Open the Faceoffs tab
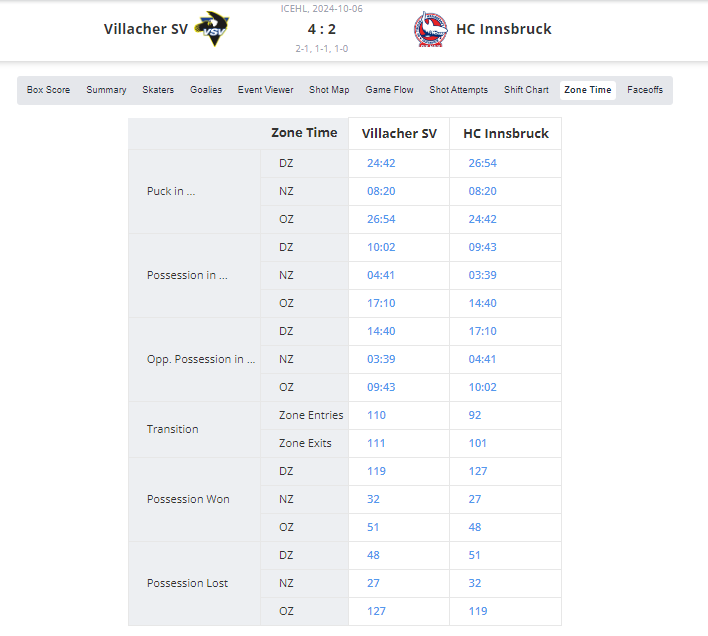The image size is (708, 636). pos(645,90)
